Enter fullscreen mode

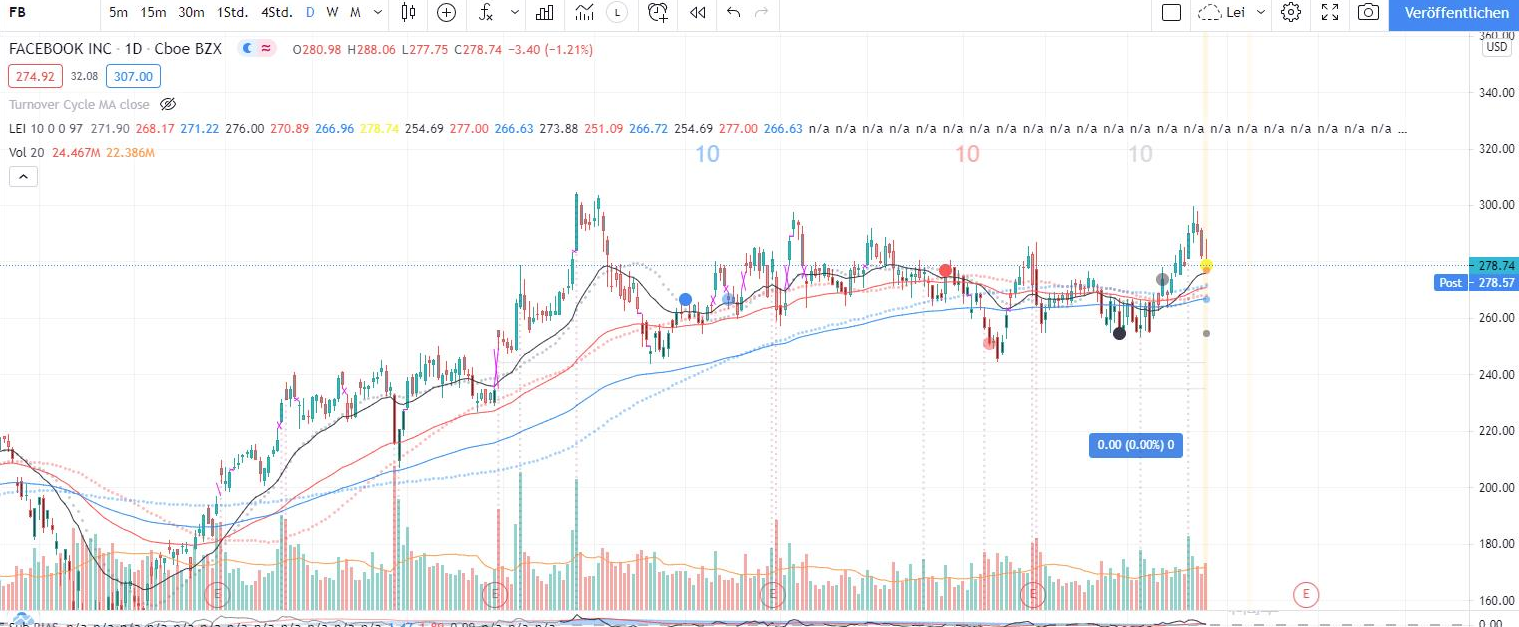tap(1330, 12)
